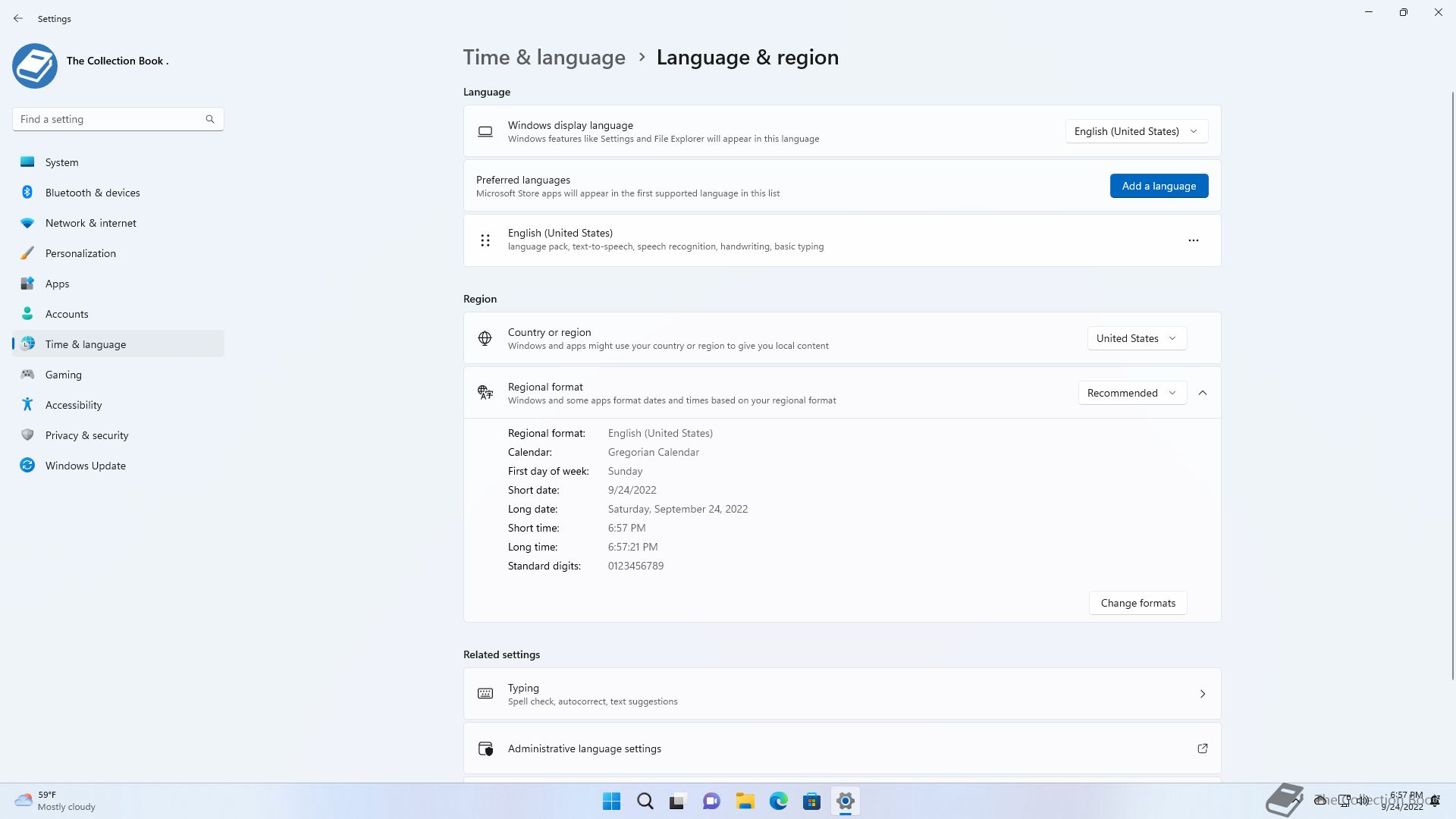This screenshot has height=819, width=1456.
Task: Go to Personalization settings
Action: 118,253
